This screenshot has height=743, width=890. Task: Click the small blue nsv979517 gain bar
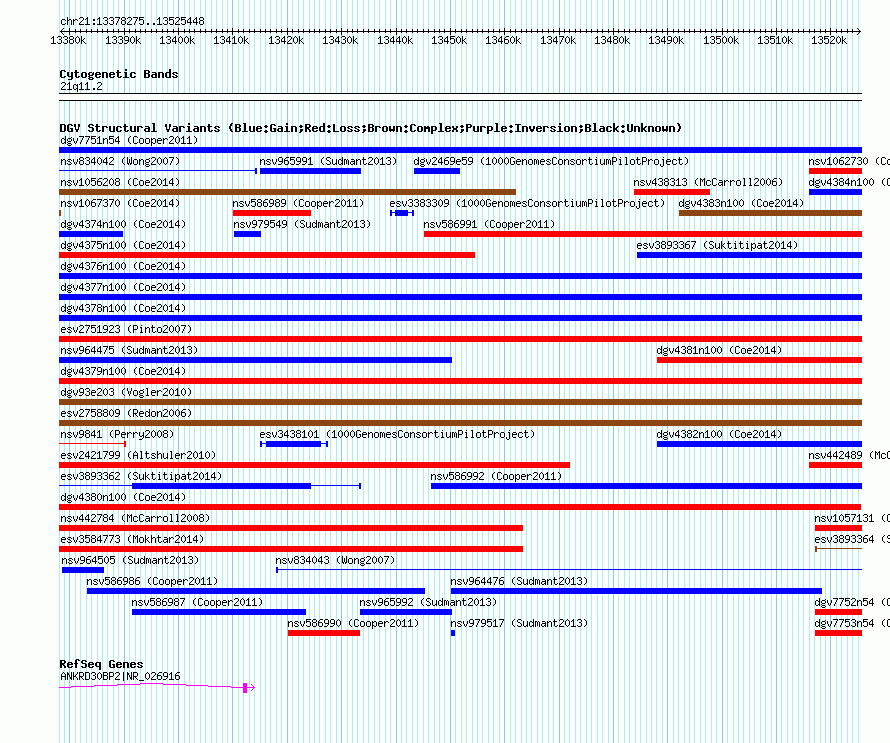[453, 633]
